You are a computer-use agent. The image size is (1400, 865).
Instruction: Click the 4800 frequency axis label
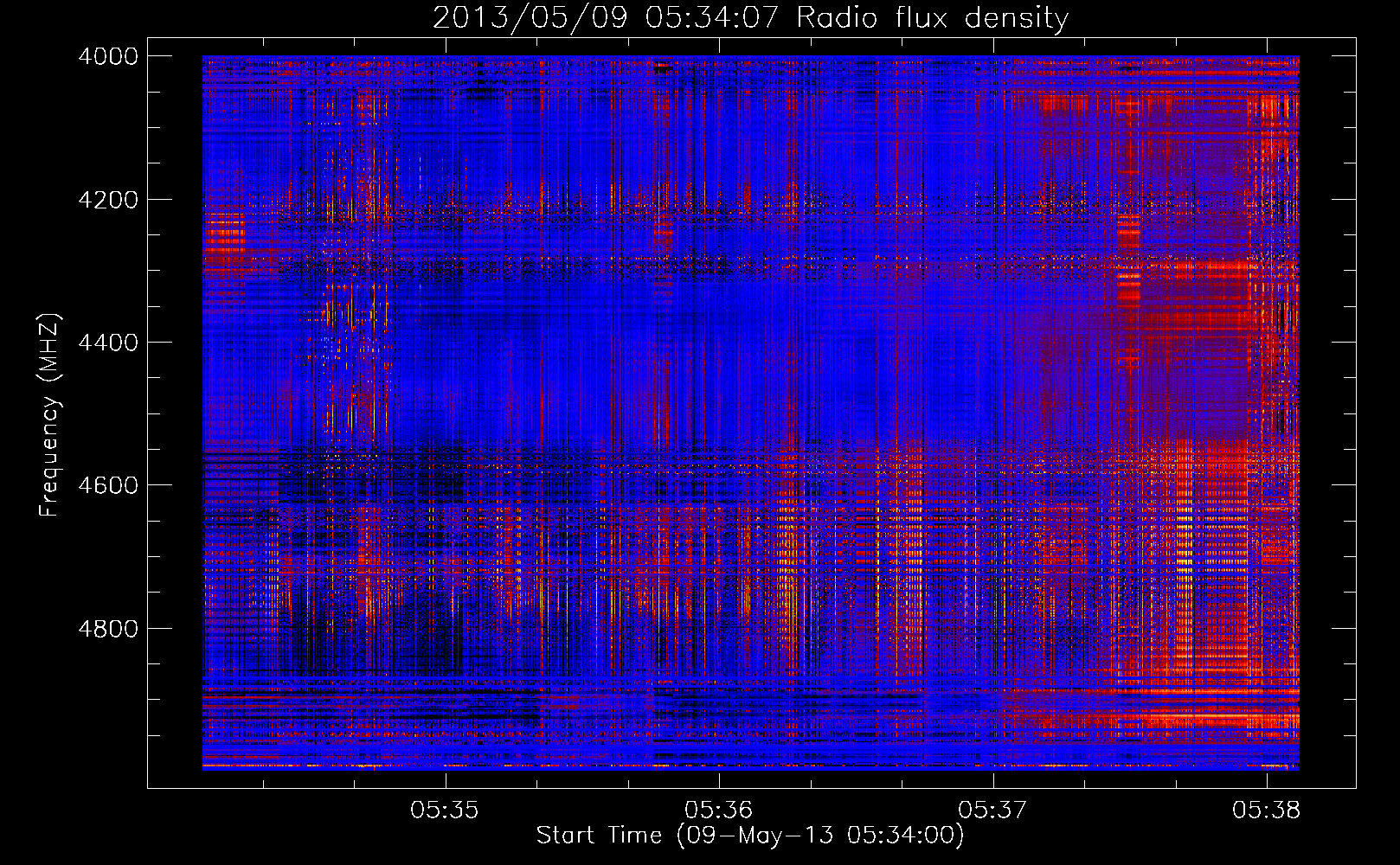click(108, 629)
